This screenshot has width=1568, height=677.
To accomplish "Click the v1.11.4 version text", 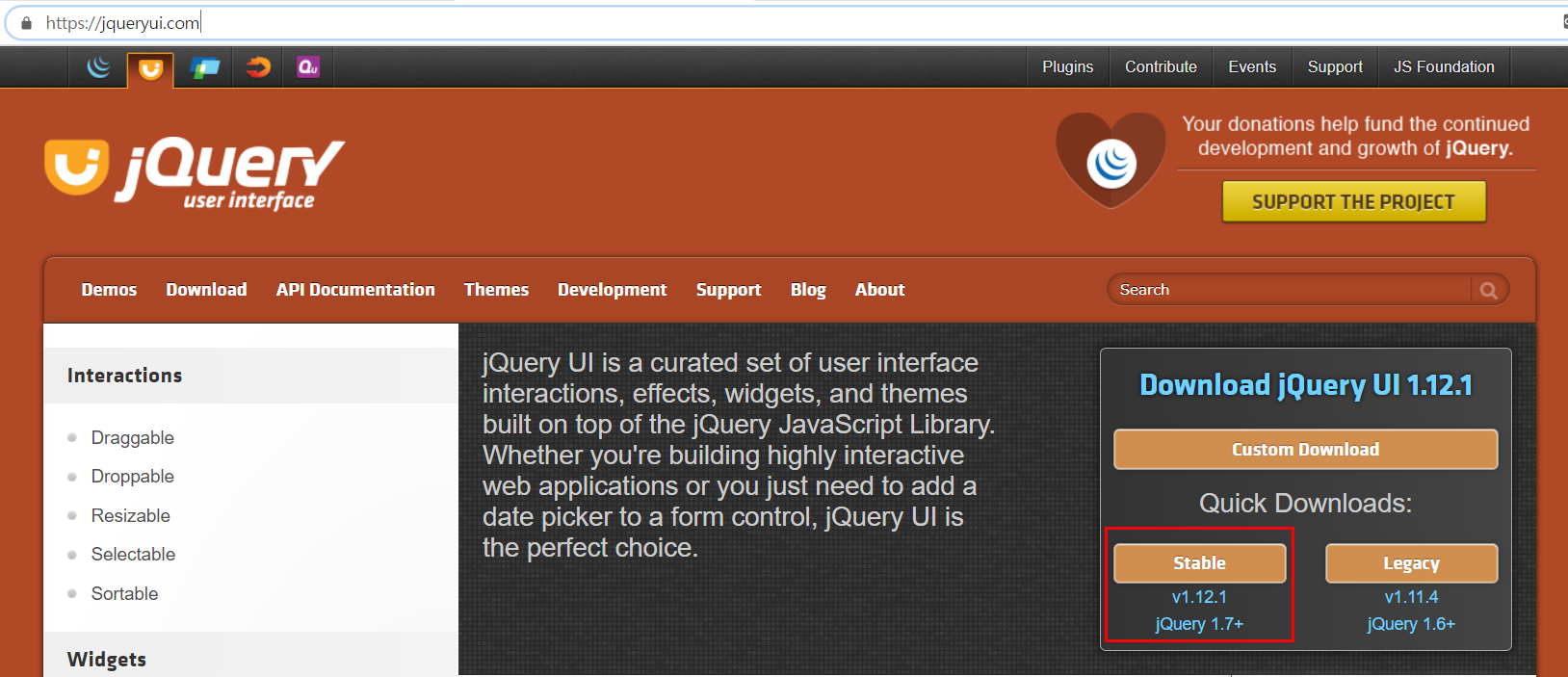I will click(1411, 597).
